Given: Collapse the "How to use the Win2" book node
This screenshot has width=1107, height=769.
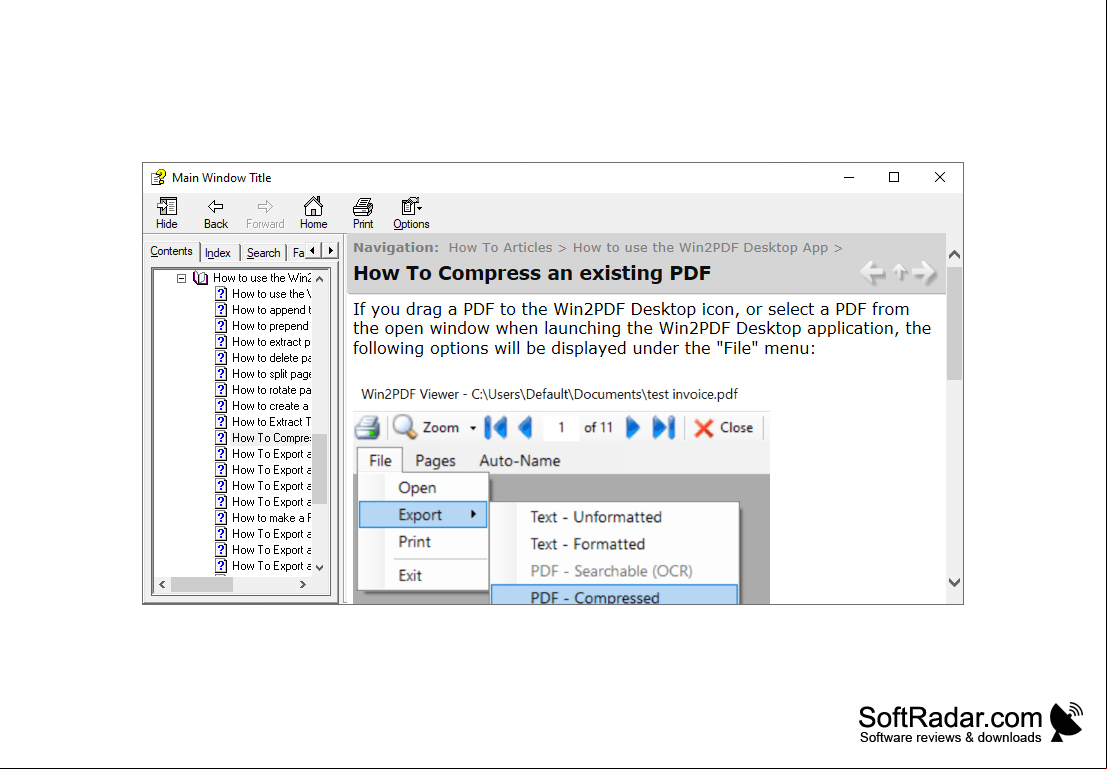Looking at the screenshot, I should click(x=181, y=278).
